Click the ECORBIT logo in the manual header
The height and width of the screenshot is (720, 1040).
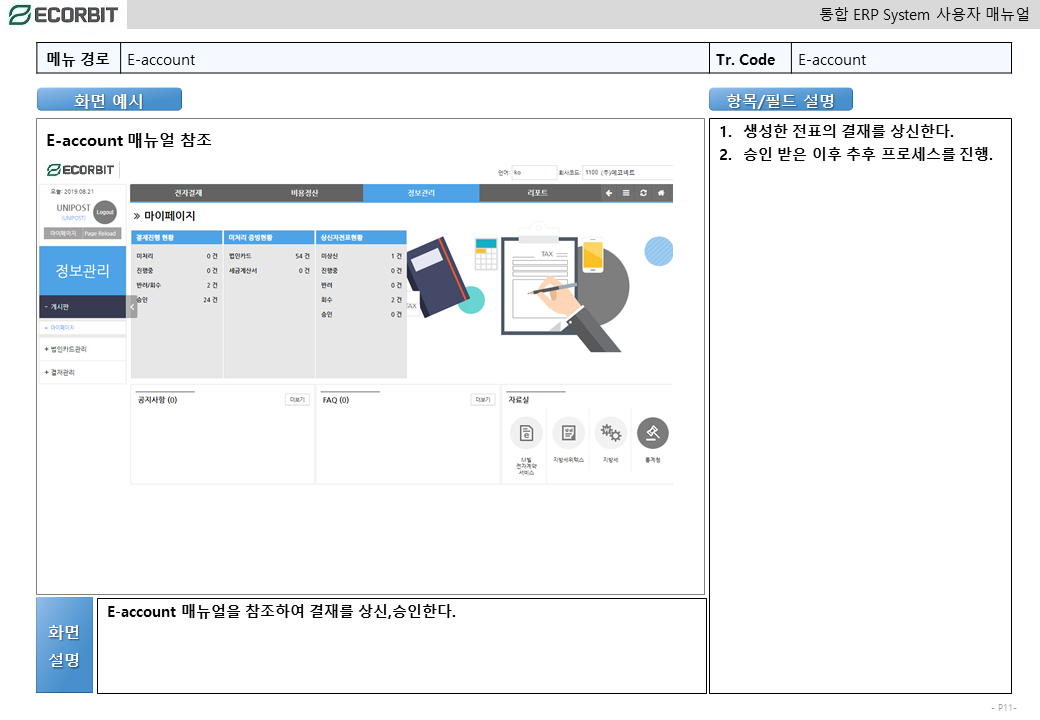point(63,15)
